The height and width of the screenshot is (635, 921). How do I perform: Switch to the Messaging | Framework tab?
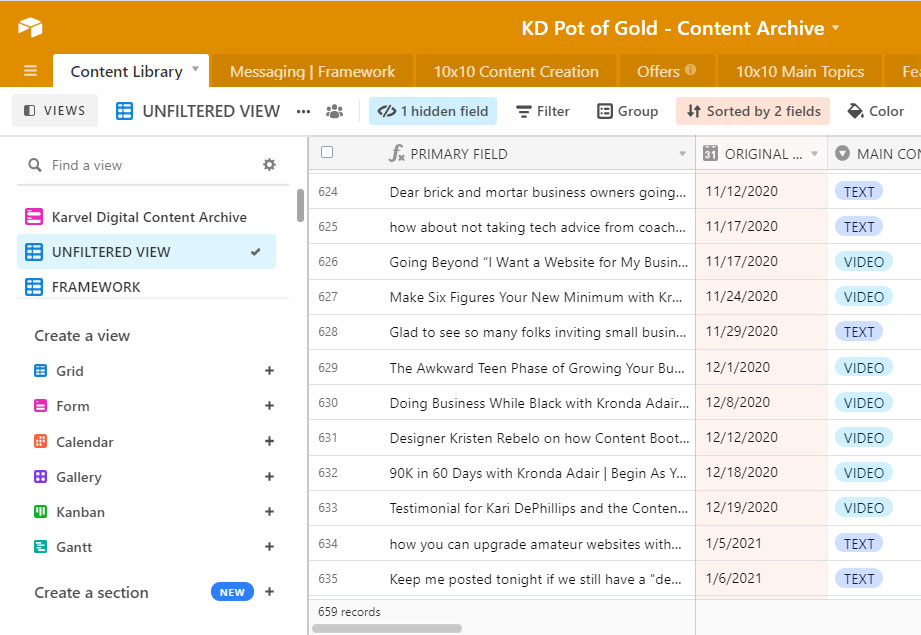(x=313, y=71)
